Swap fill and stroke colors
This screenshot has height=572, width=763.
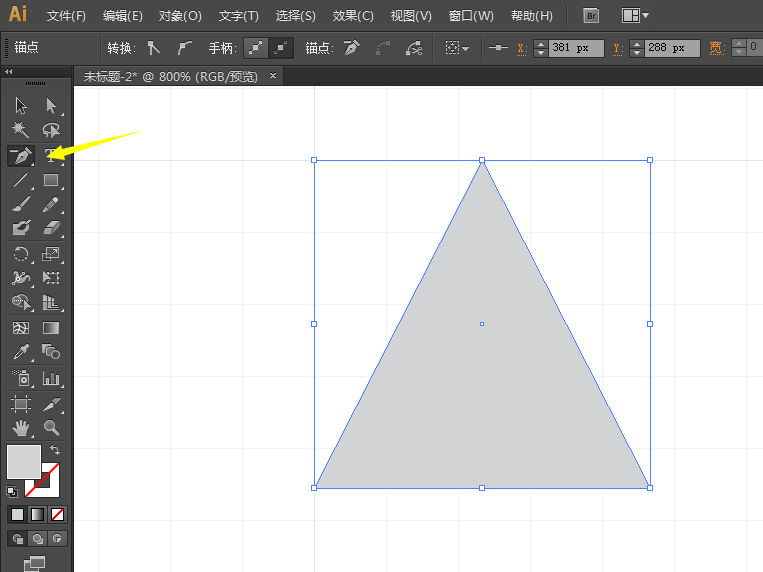point(55,450)
